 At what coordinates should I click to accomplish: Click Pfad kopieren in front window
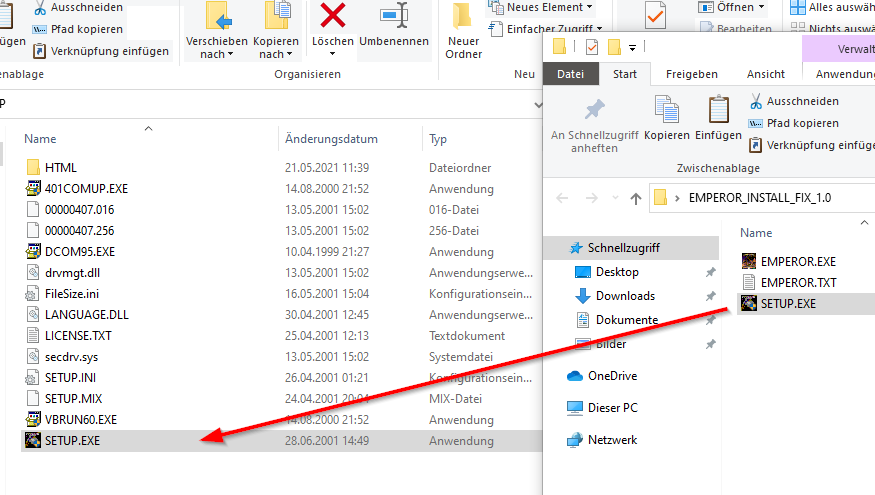802,123
